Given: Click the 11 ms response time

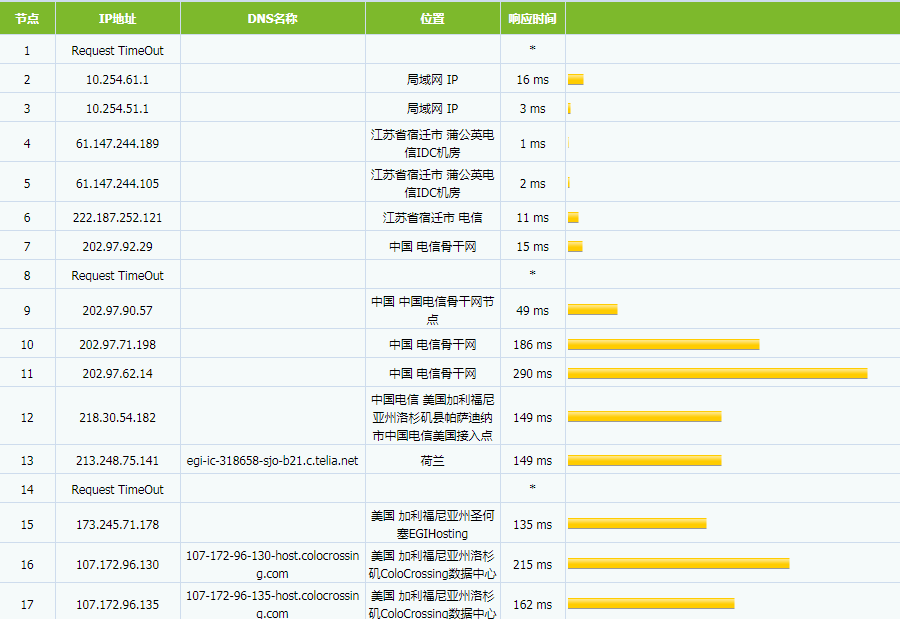Looking at the screenshot, I should (x=532, y=218).
